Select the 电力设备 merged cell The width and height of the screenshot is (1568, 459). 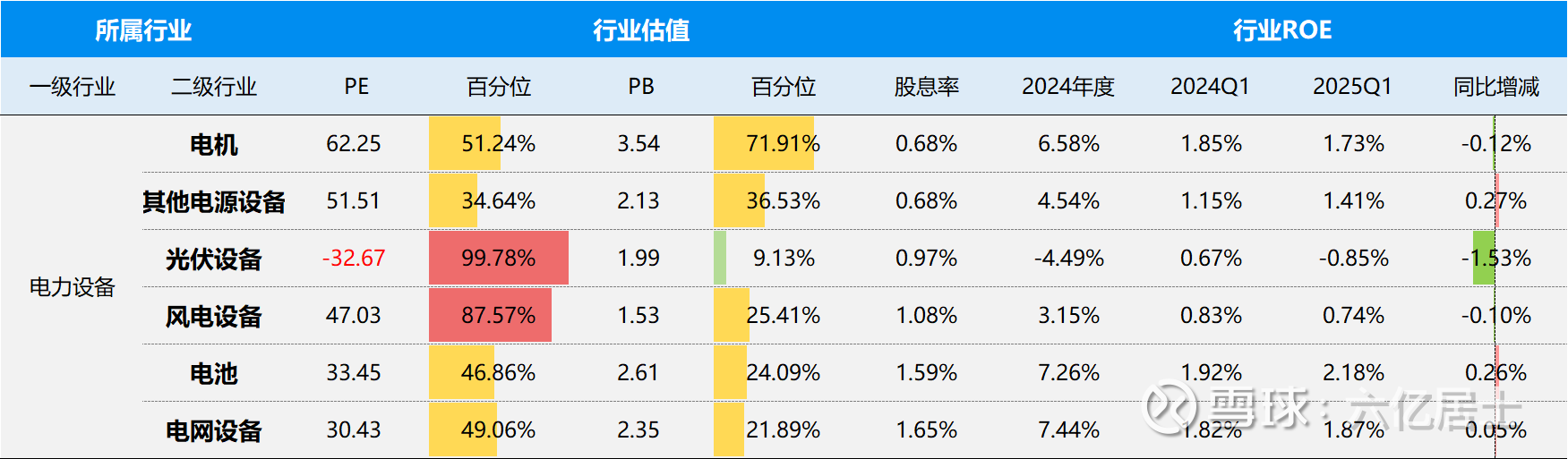pos(73,287)
